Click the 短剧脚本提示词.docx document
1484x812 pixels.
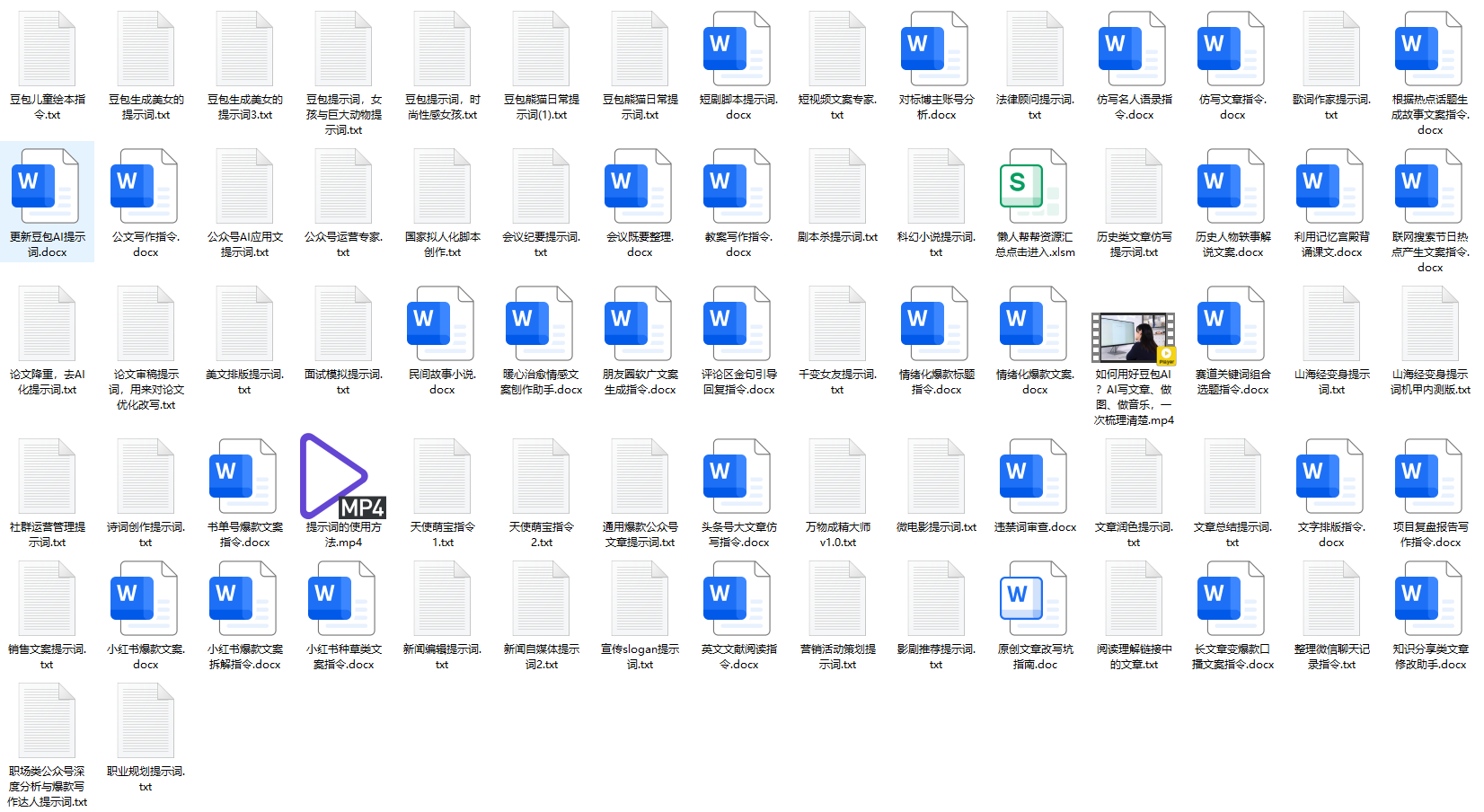pos(738,49)
